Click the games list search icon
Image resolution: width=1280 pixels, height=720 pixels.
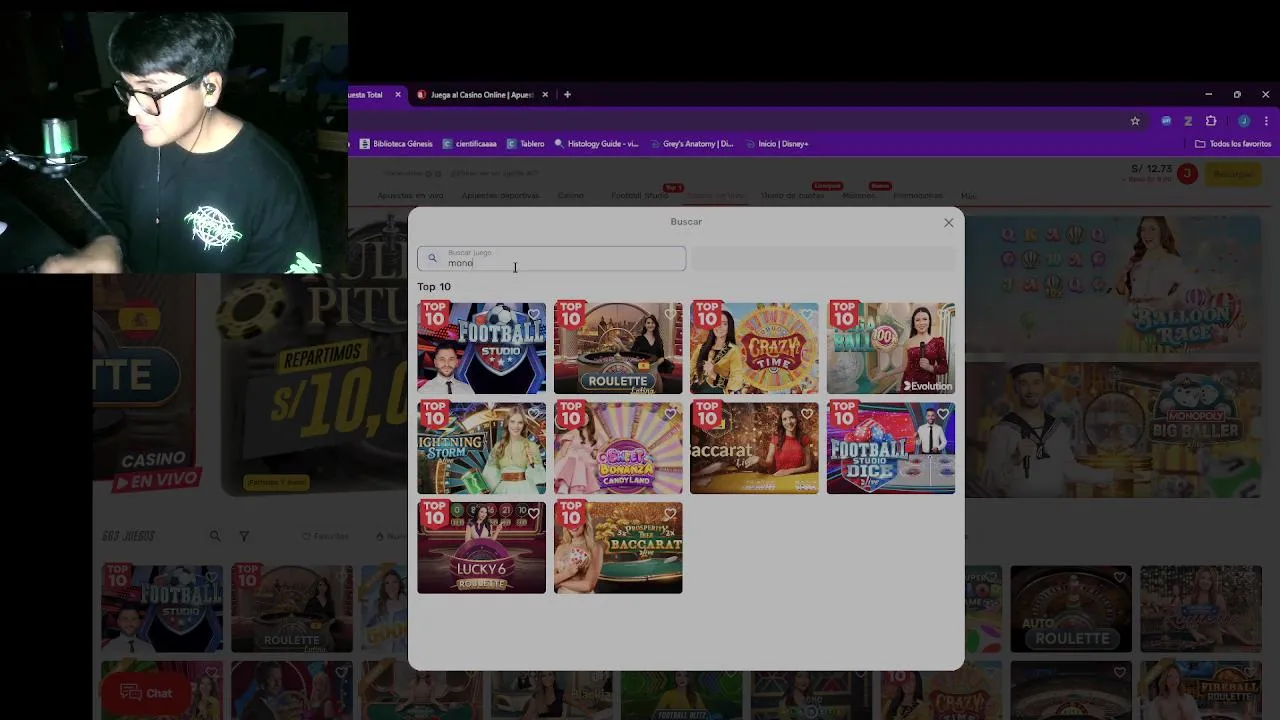(214, 536)
